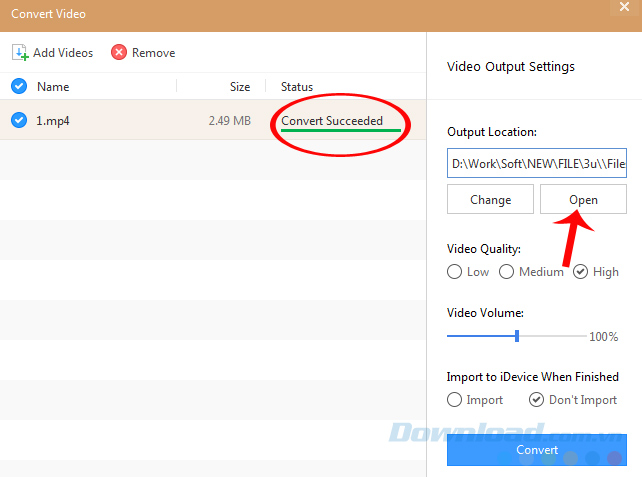642x477 pixels.
Task: Choose Don't Import option
Action: coord(537,400)
